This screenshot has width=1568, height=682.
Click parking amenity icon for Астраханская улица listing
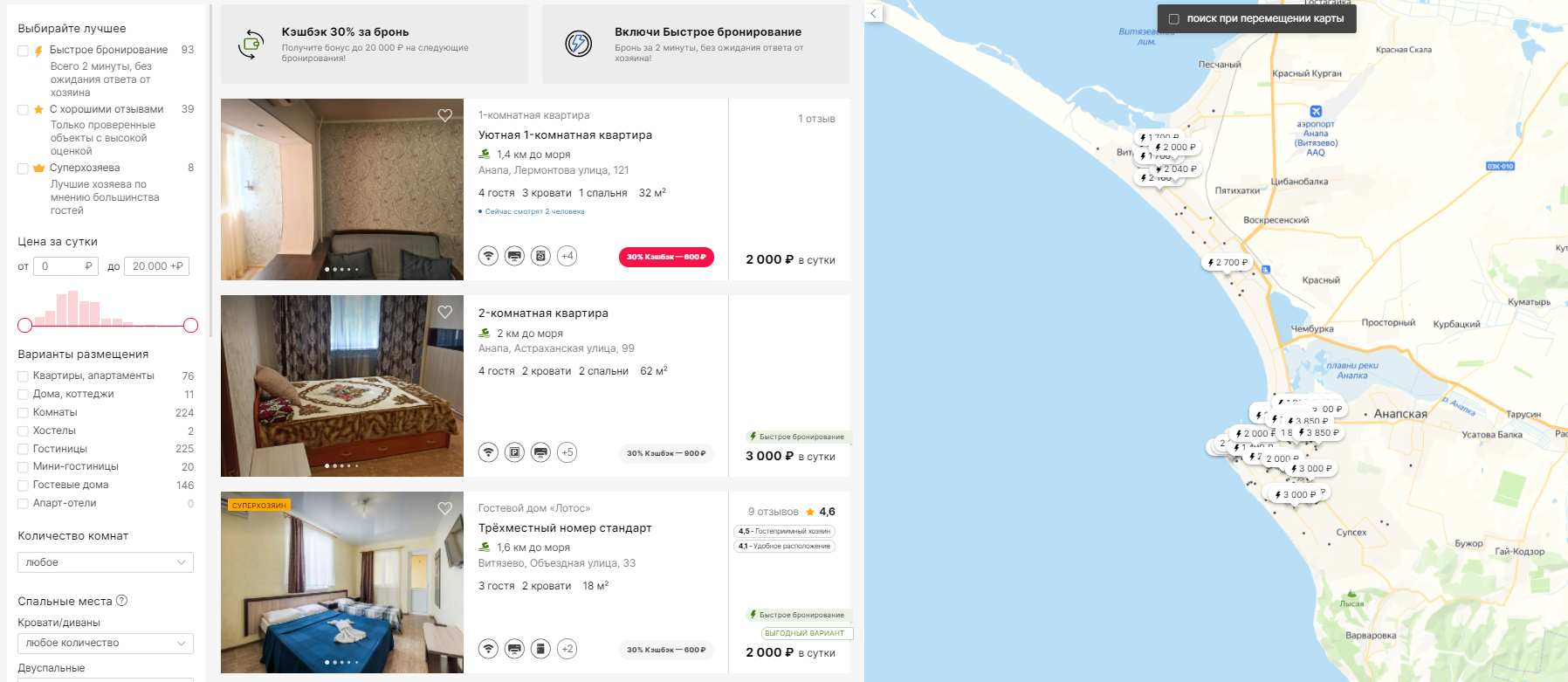point(515,452)
